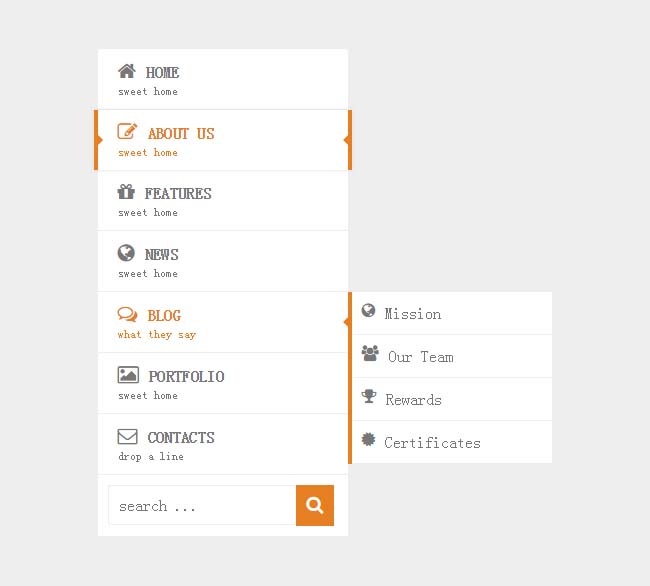Click the arrow marker on About Us right edge
Image resolution: width=650 pixels, height=586 pixels.
pyautogui.click(x=346, y=140)
